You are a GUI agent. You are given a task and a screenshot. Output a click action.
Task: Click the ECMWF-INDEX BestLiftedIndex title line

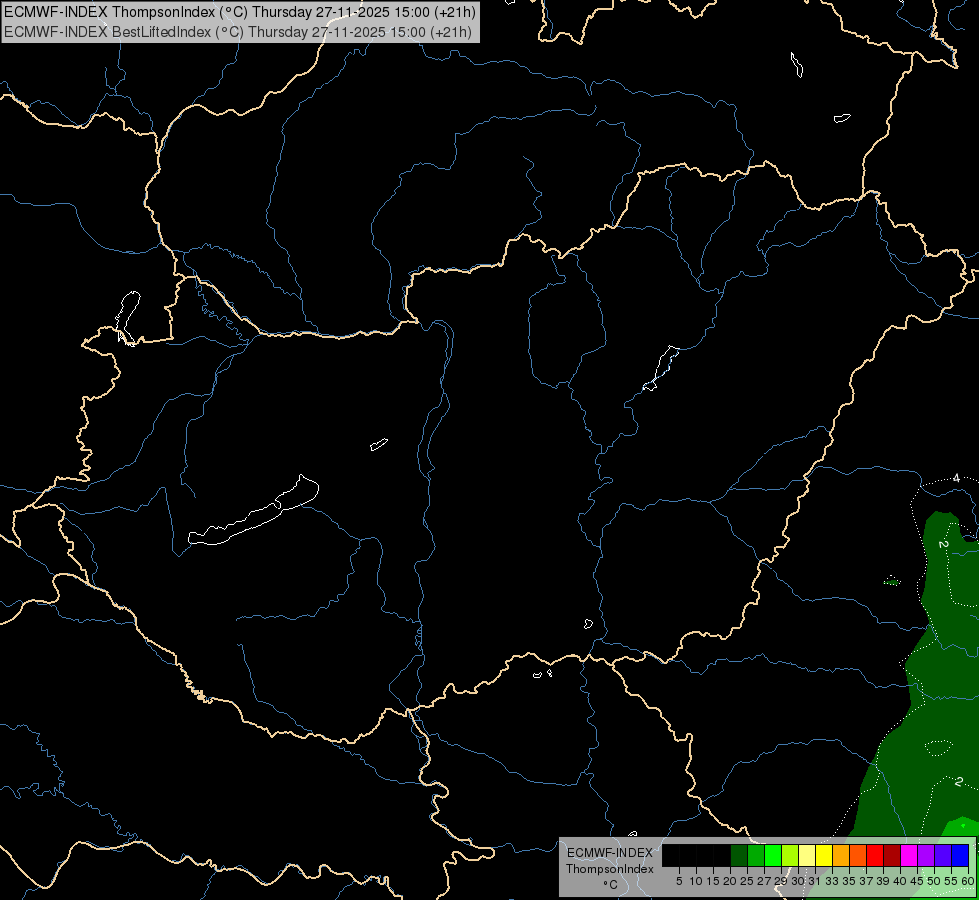[238, 32]
